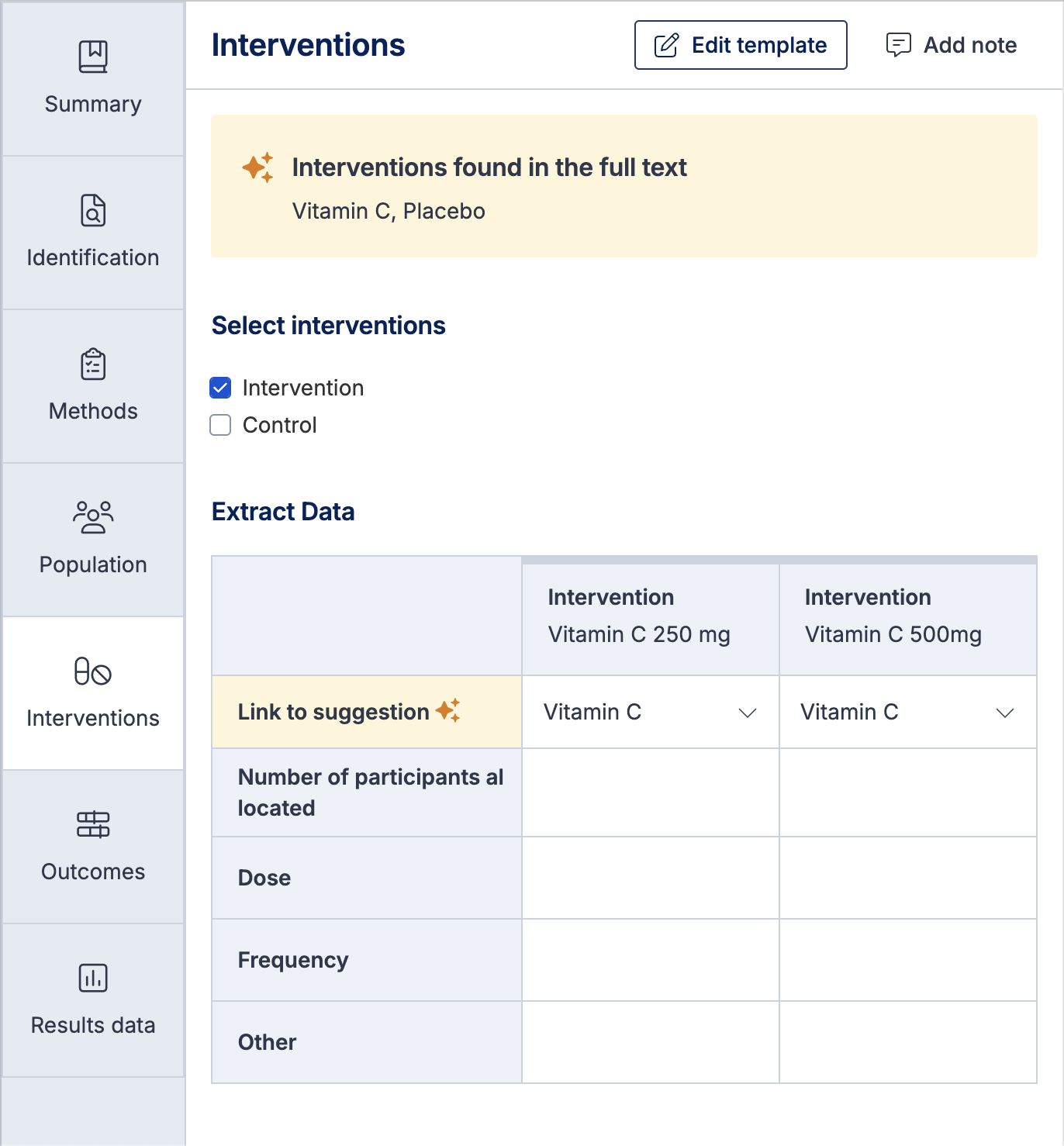1064x1146 pixels.
Task: Click the Add note button
Action: point(952,45)
